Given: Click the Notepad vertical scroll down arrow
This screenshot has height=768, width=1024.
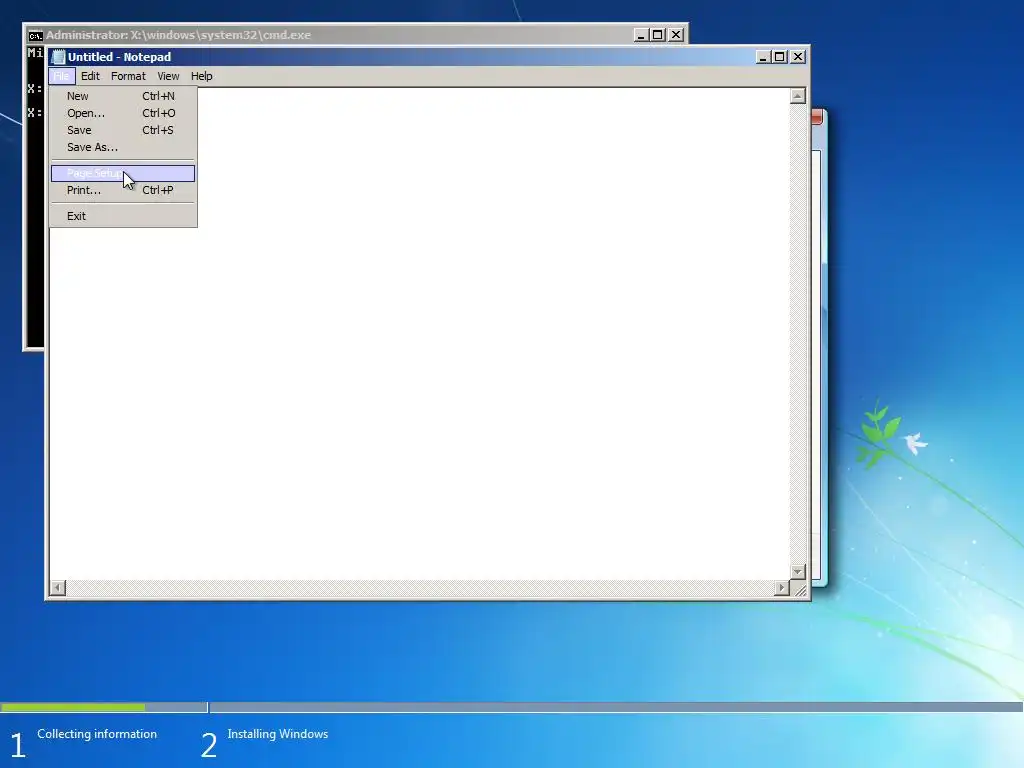Looking at the screenshot, I should click(797, 571).
